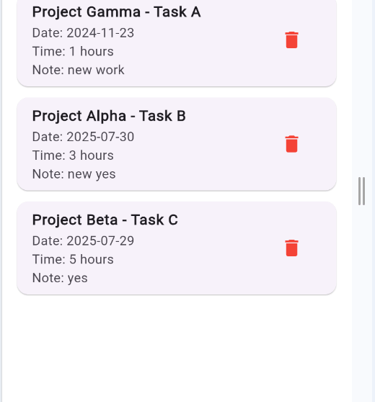
Task: Click empty white space below Task C card
Action: 177,347
